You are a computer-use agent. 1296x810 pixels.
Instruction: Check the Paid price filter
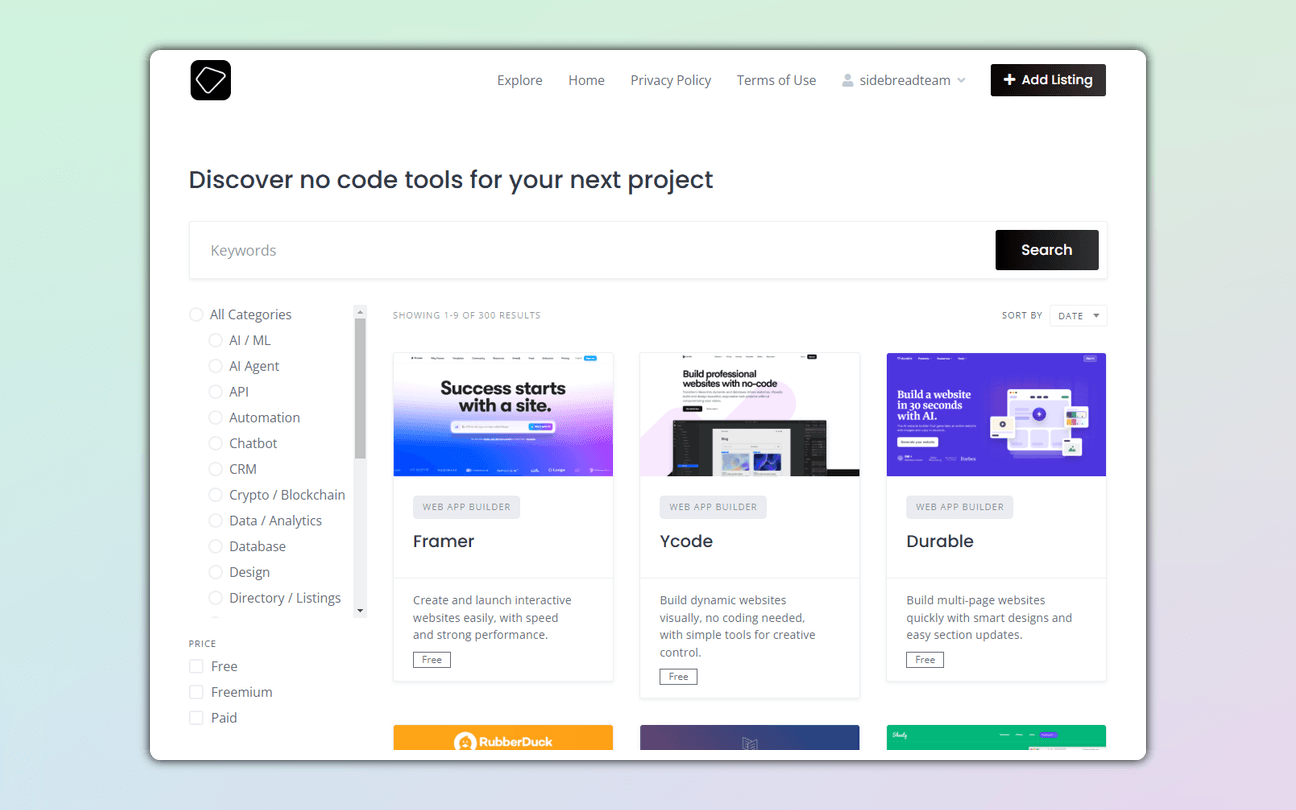[196, 717]
